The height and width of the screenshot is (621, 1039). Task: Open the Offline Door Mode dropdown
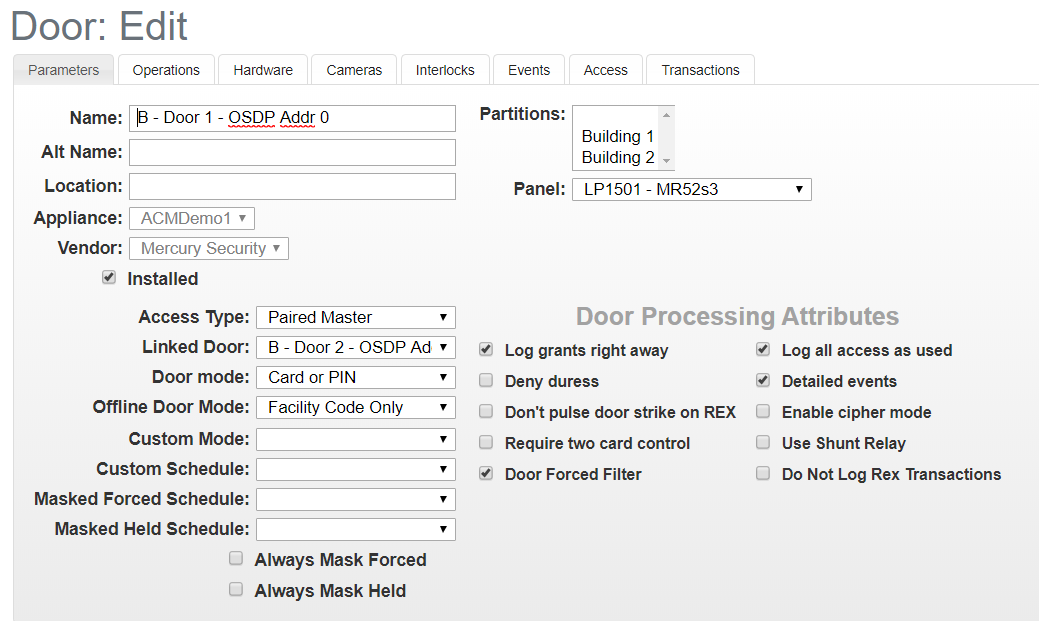click(355, 407)
